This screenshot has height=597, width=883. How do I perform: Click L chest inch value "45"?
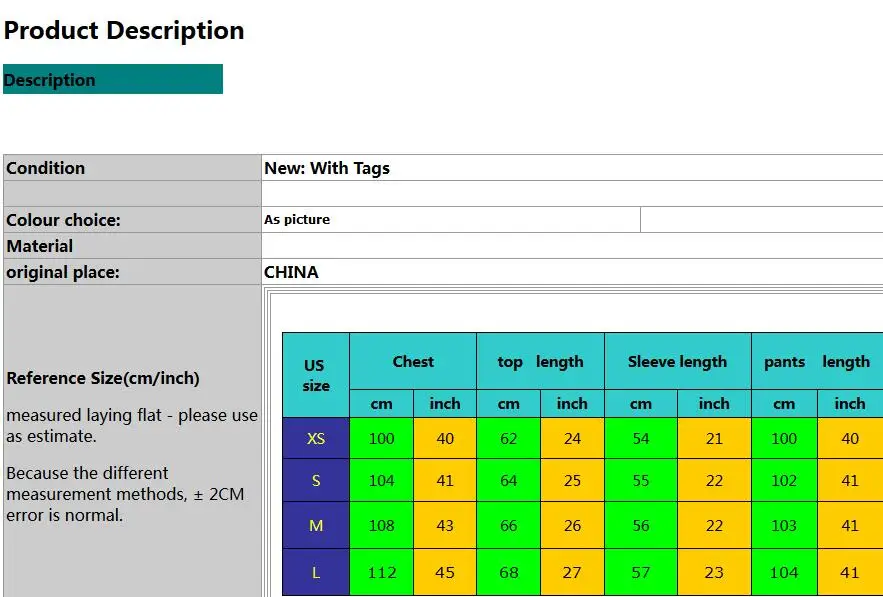point(445,572)
